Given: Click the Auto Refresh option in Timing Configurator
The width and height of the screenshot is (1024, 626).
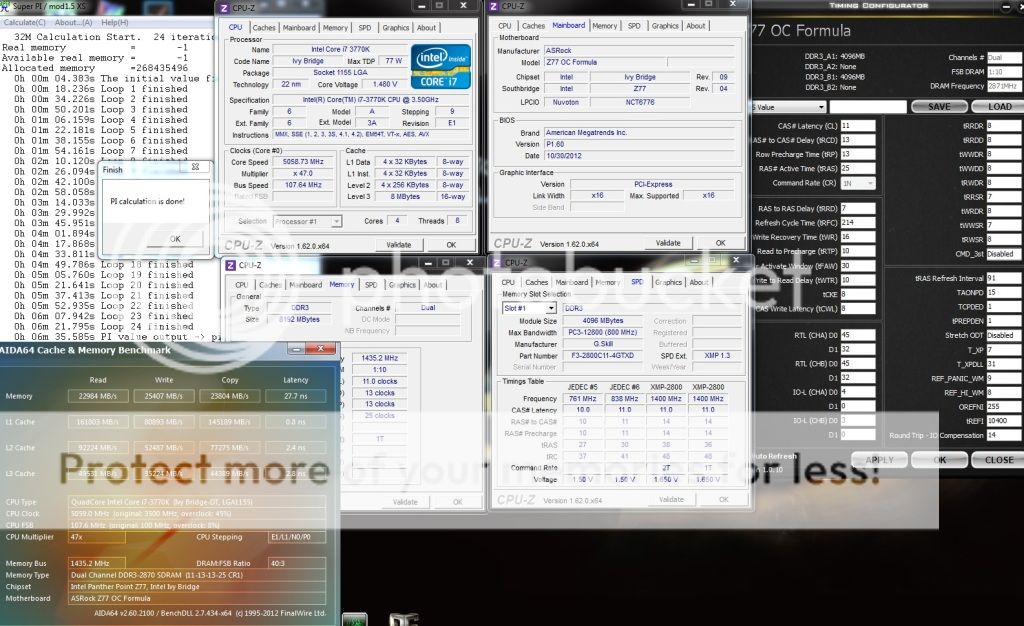Looking at the screenshot, I should coord(768,453).
